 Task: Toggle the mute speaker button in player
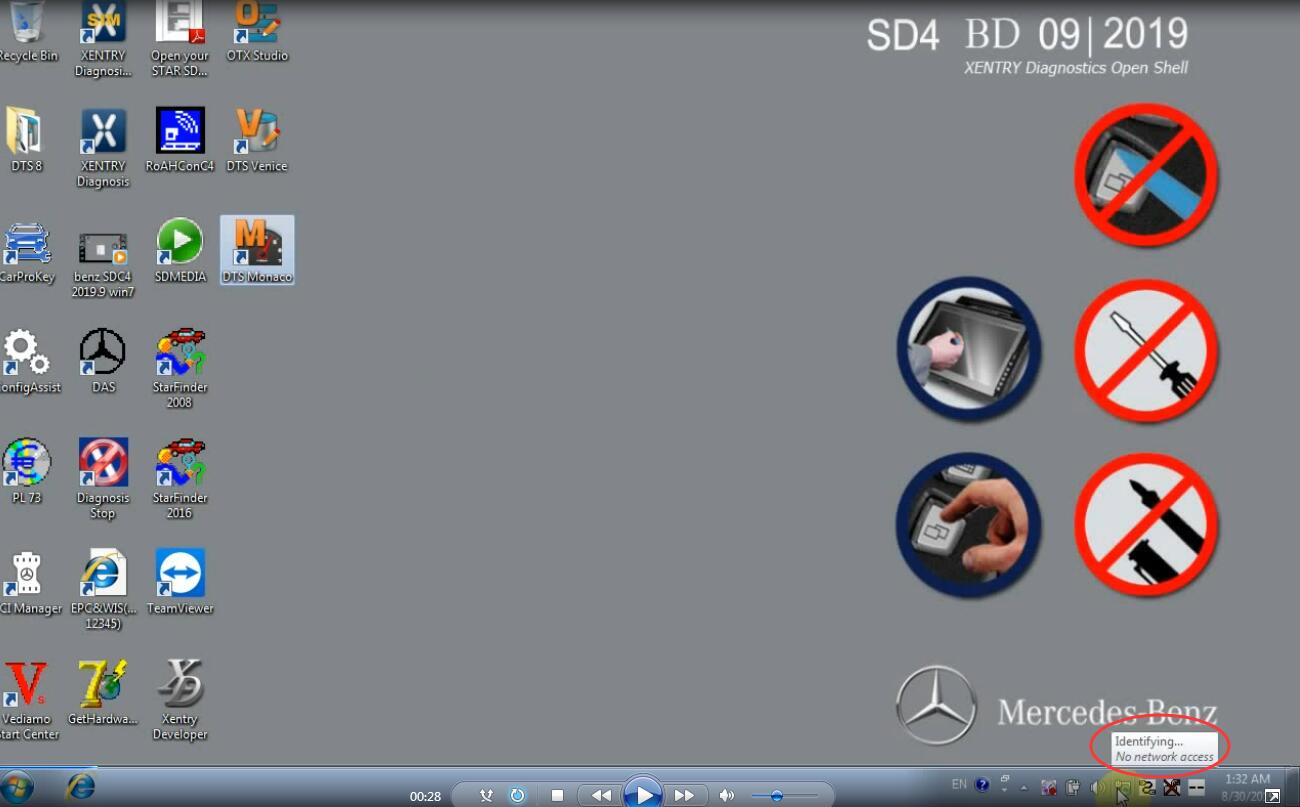click(x=727, y=796)
